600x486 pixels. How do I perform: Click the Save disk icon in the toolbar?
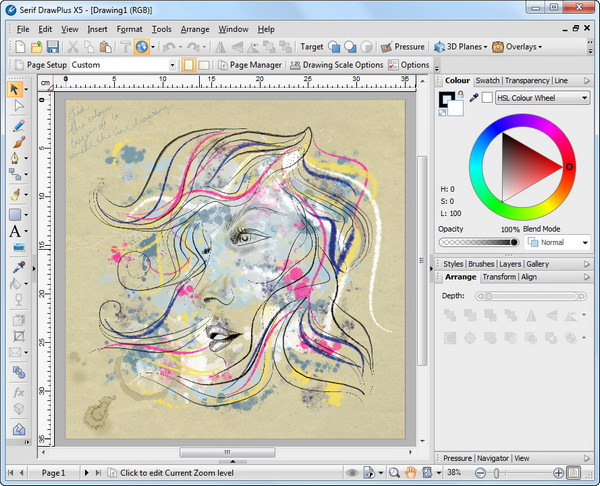tap(54, 46)
